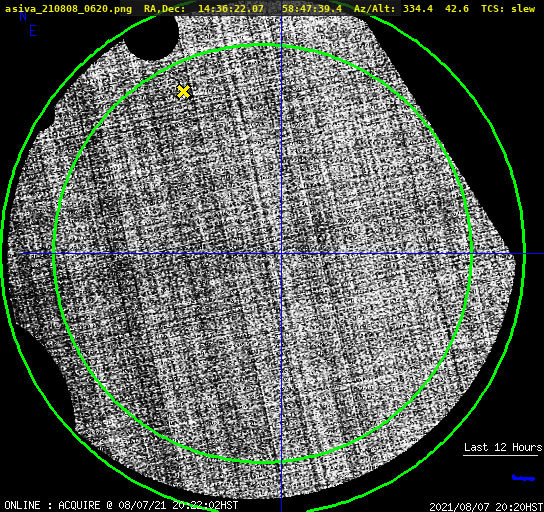
Task: Select the asiva_210808_0620.png filename label
Action: pyautogui.click(x=68, y=9)
